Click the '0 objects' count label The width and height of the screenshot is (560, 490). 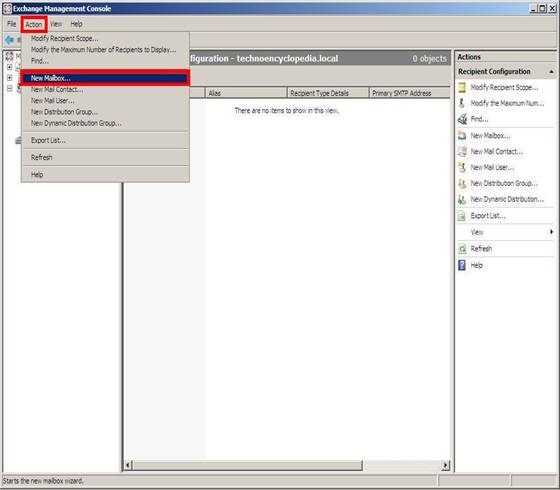(x=429, y=59)
